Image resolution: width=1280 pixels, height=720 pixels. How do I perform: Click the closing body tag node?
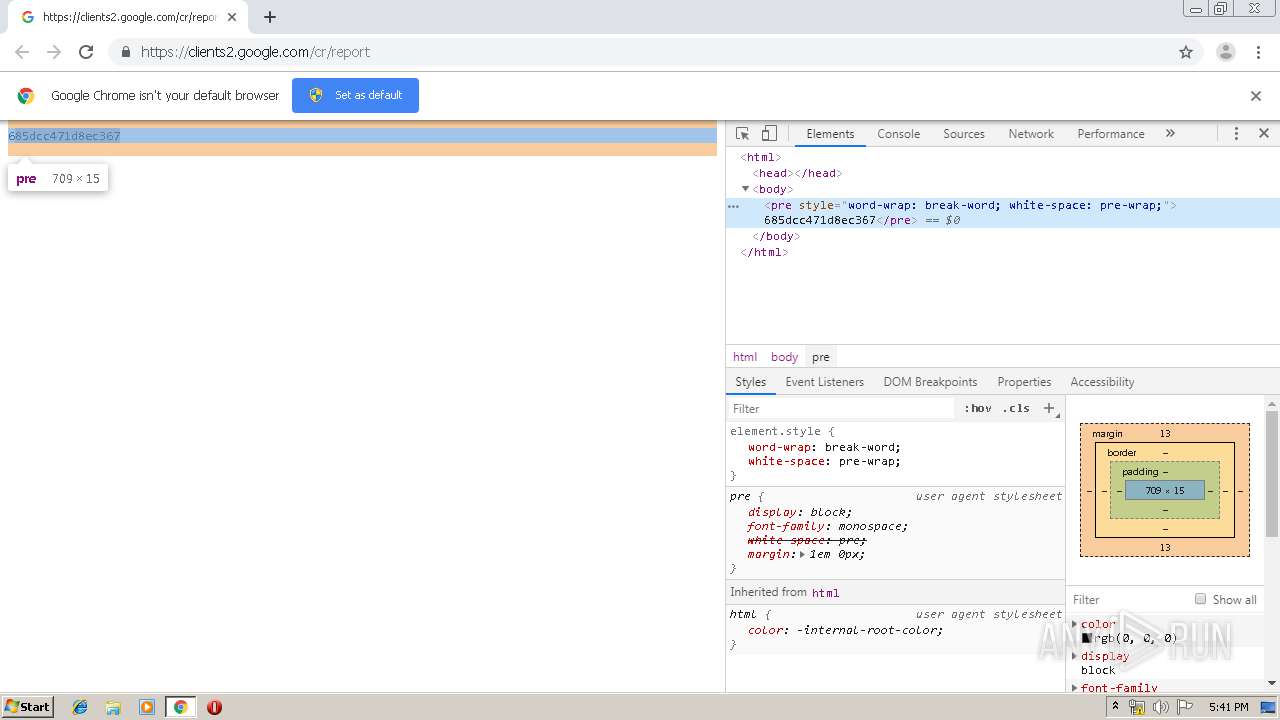click(776, 237)
